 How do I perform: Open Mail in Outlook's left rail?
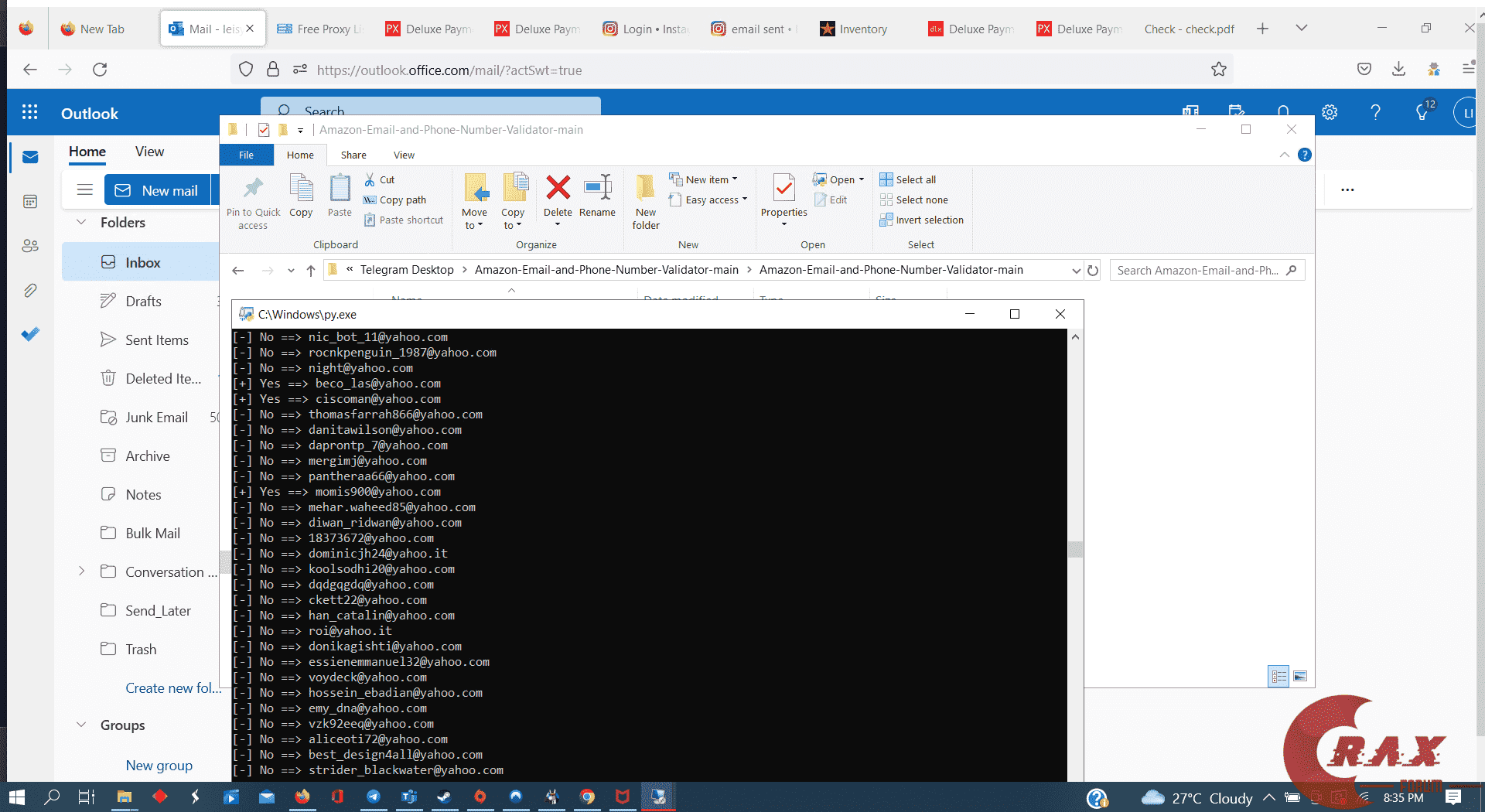click(x=30, y=158)
